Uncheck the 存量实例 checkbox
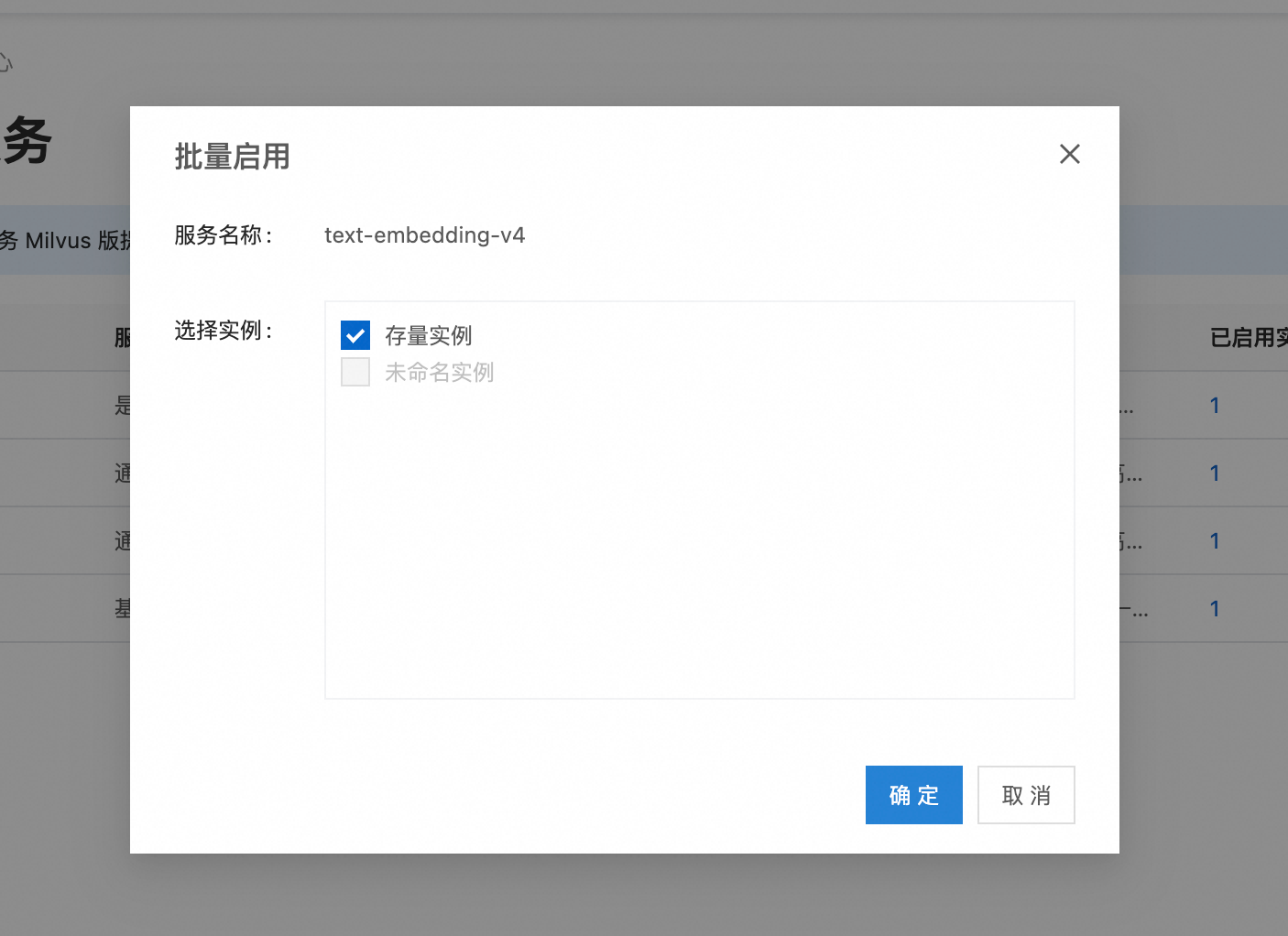Image resolution: width=1288 pixels, height=936 pixels. click(355, 335)
